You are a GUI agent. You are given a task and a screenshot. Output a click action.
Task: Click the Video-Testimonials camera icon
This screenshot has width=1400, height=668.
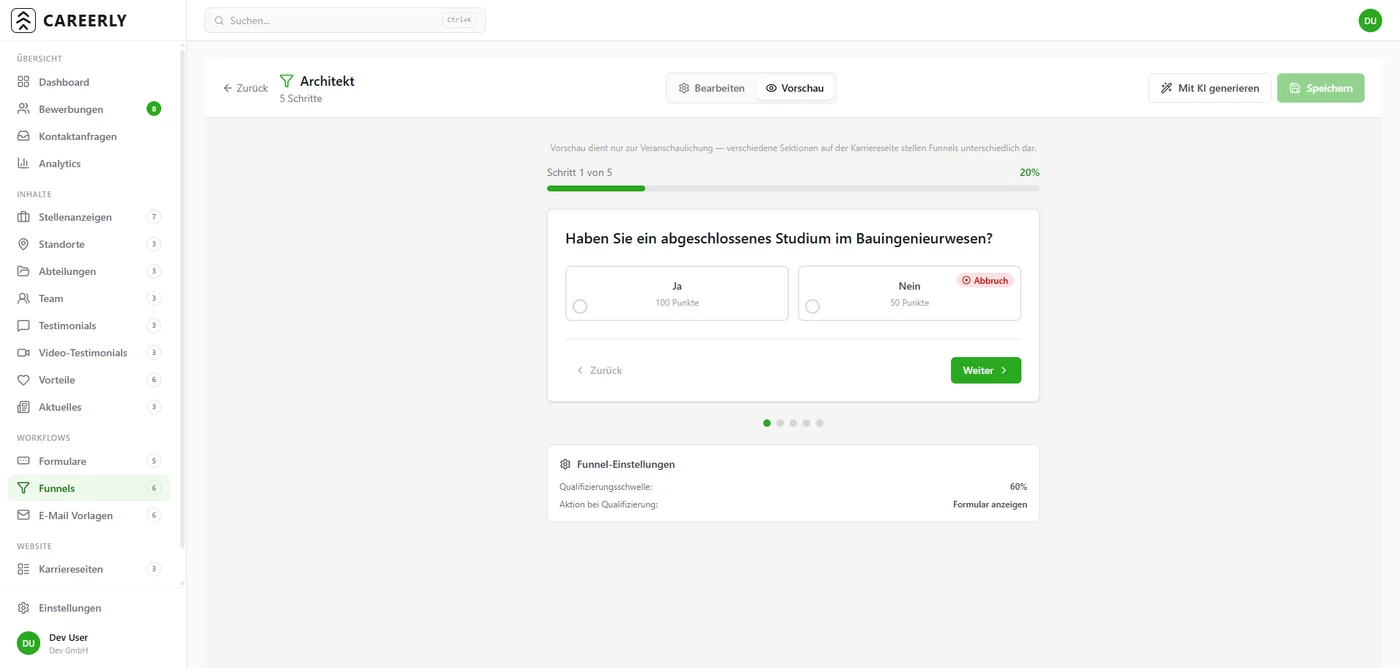click(x=24, y=352)
